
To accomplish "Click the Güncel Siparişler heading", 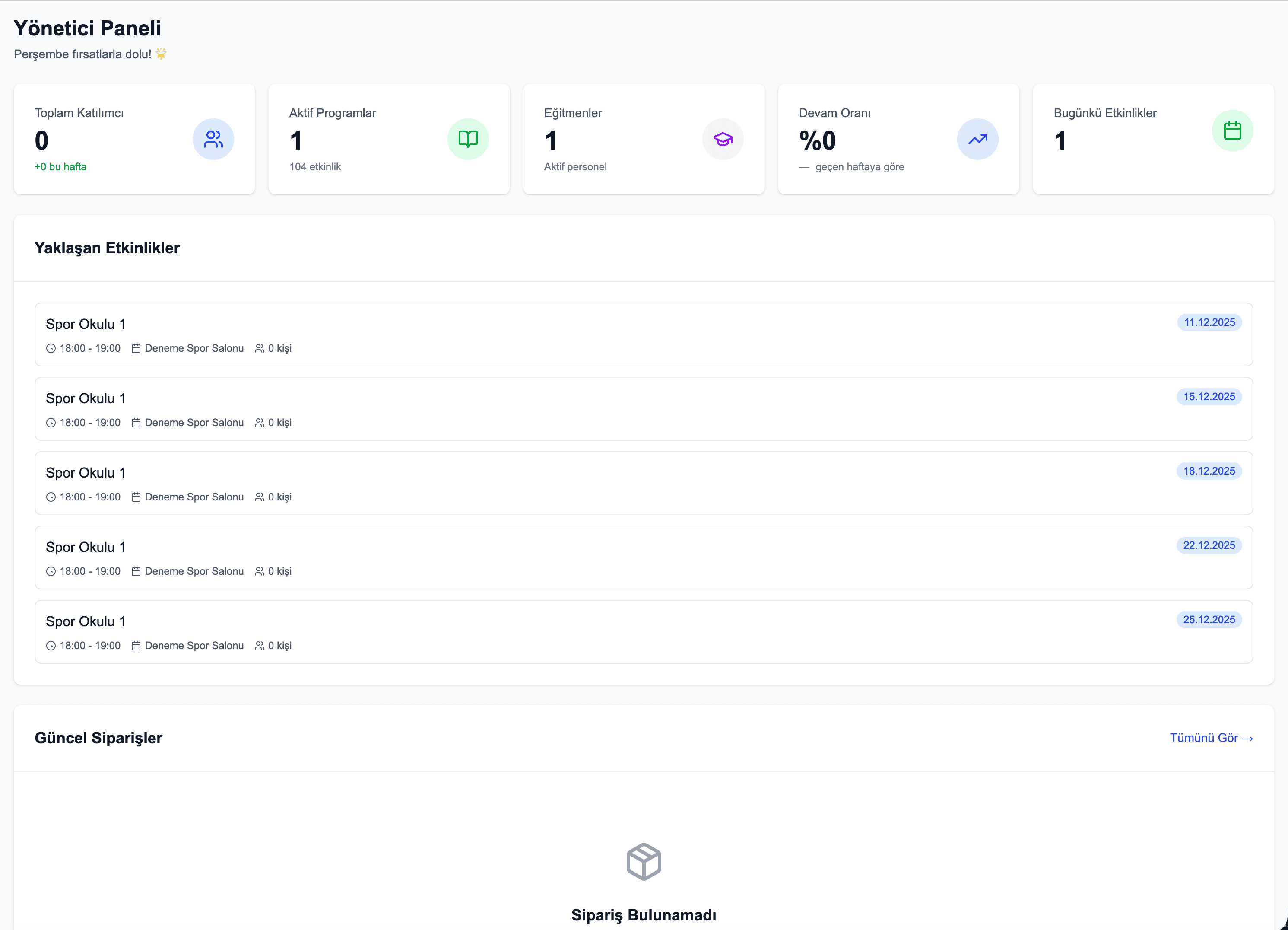I will click(x=98, y=737).
